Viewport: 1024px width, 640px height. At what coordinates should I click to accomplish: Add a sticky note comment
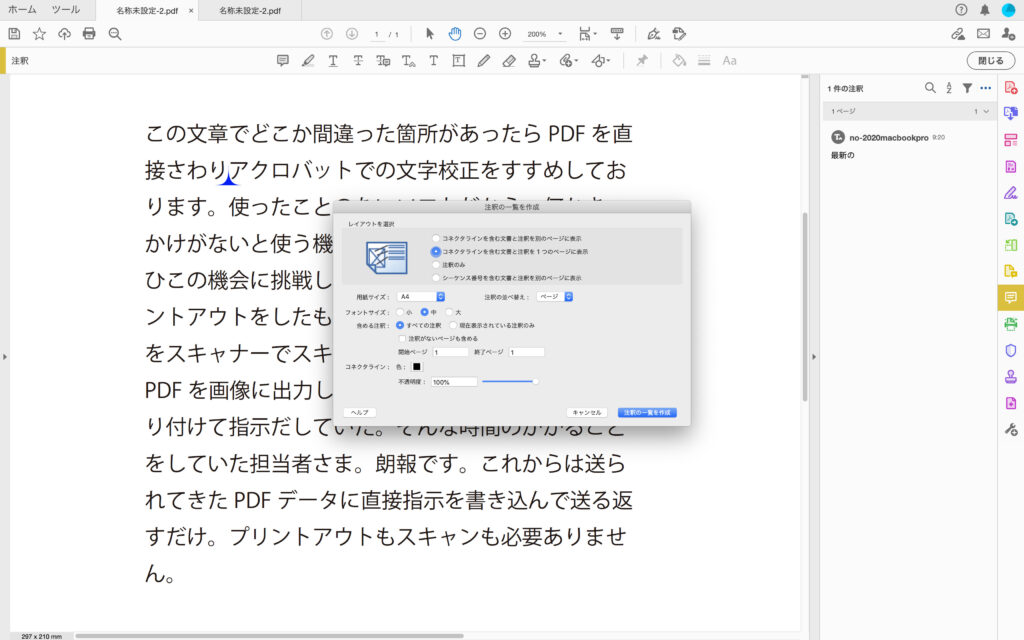pyautogui.click(x=283, y=61)
